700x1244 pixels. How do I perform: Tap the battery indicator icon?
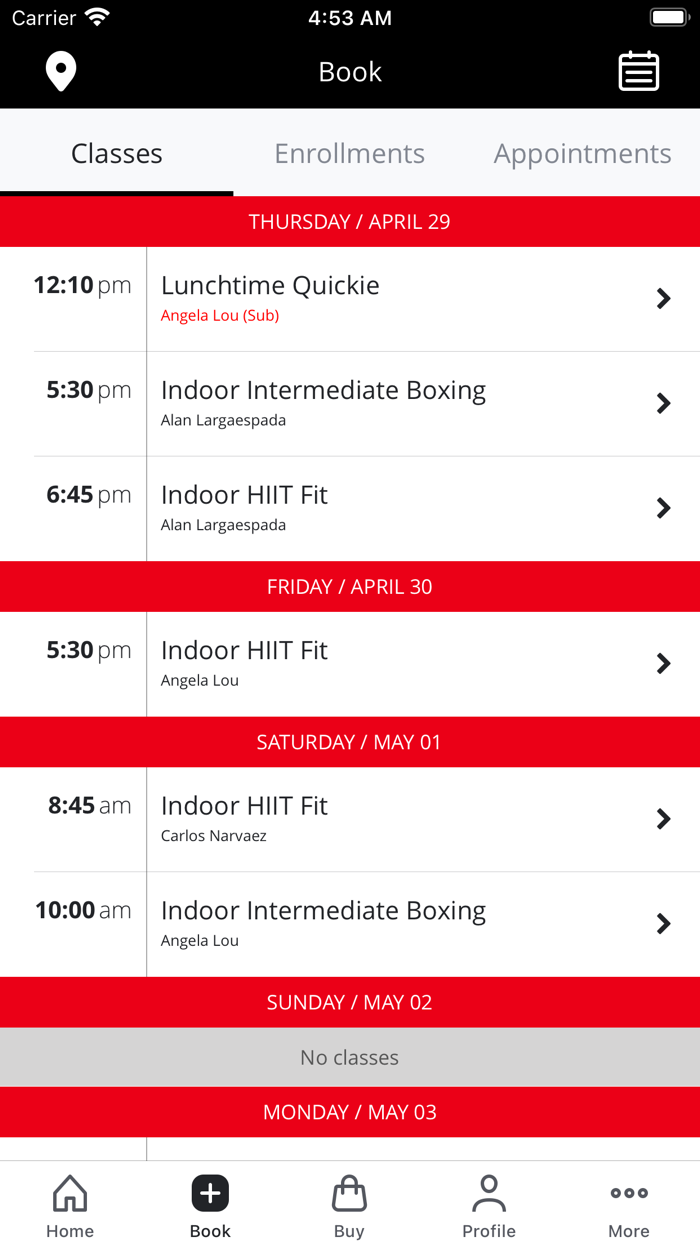(x=668, y=16)
